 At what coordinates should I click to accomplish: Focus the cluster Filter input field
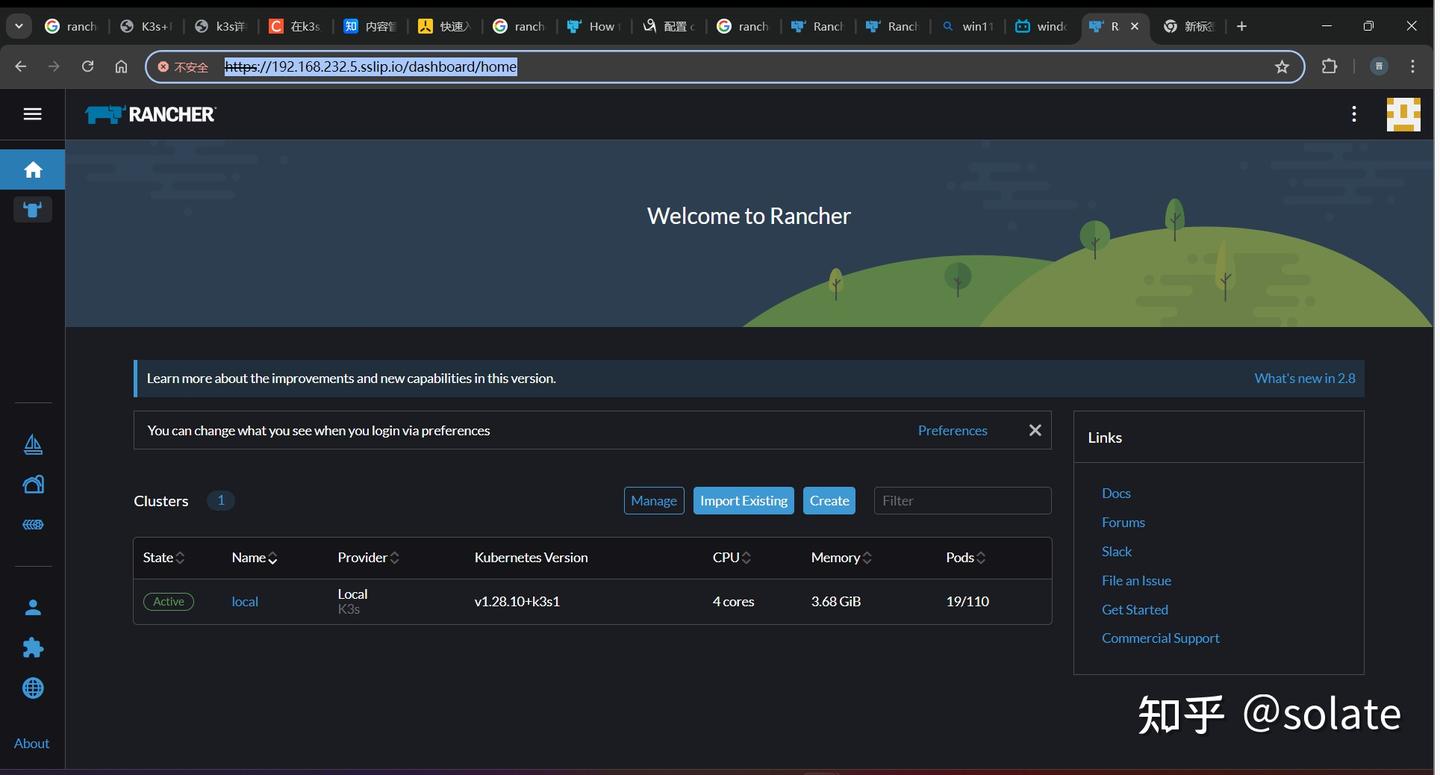click(963, 501)
